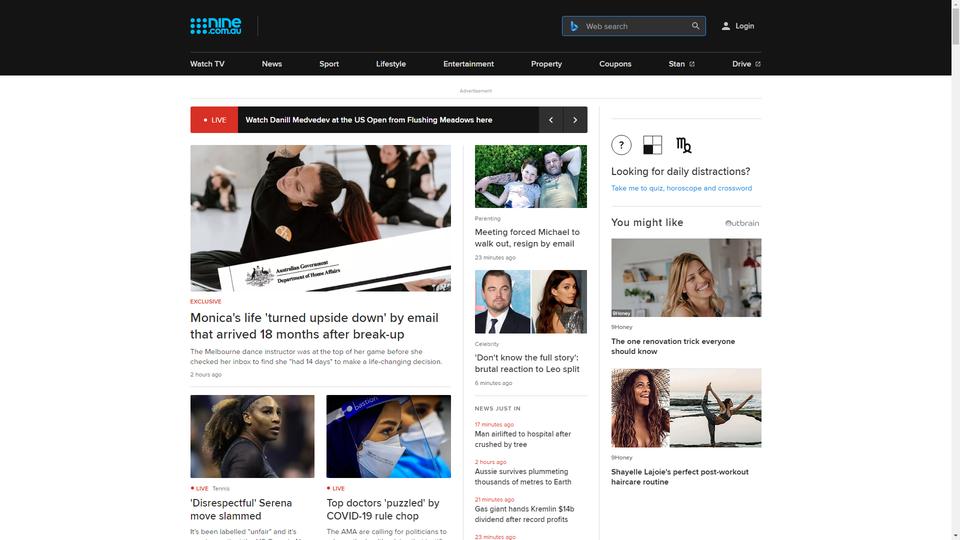Open the Entertainment menu
The image size is (960, 540).
click(x=468, y=64)
